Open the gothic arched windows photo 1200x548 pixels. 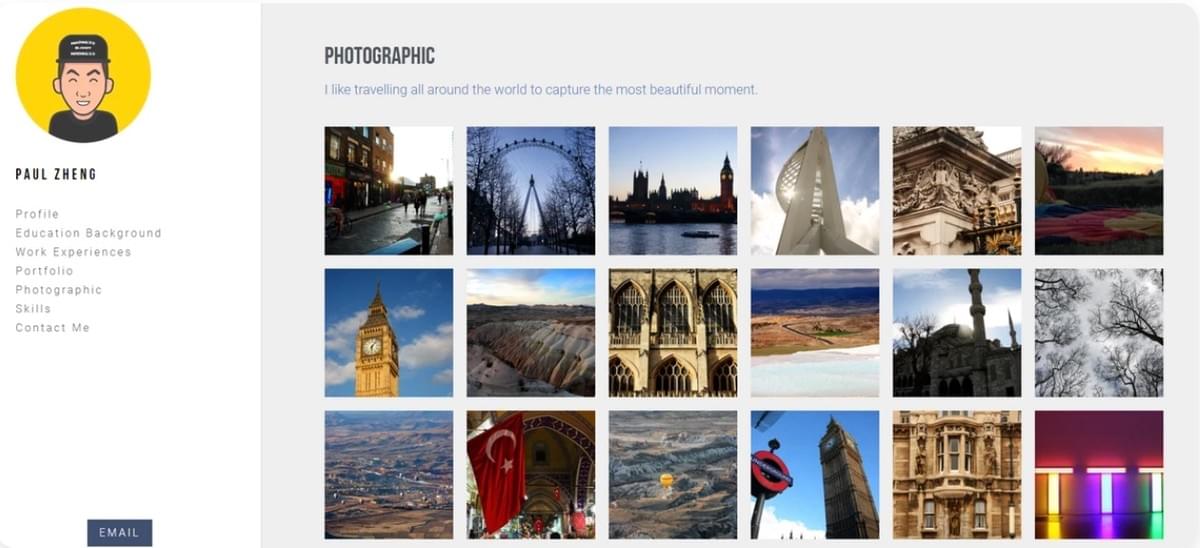click(x=673, y=333)
